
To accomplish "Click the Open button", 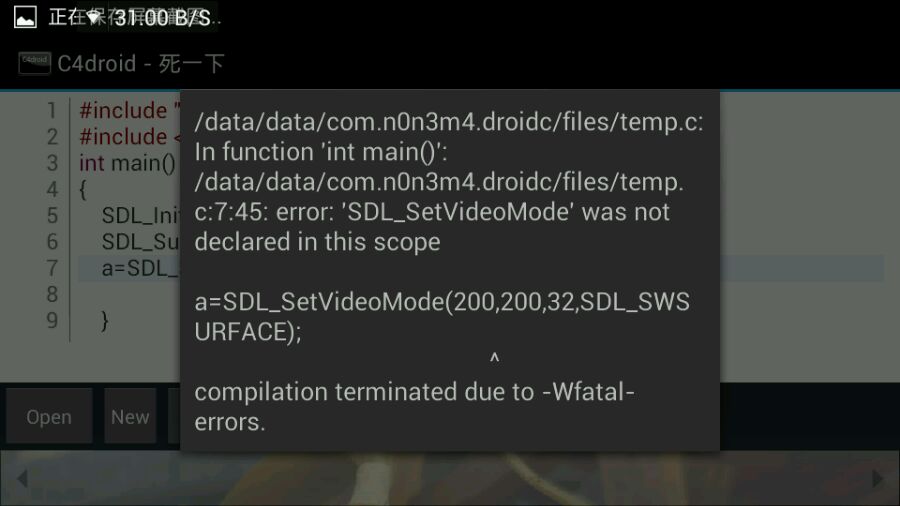I will tap(49, 417).
